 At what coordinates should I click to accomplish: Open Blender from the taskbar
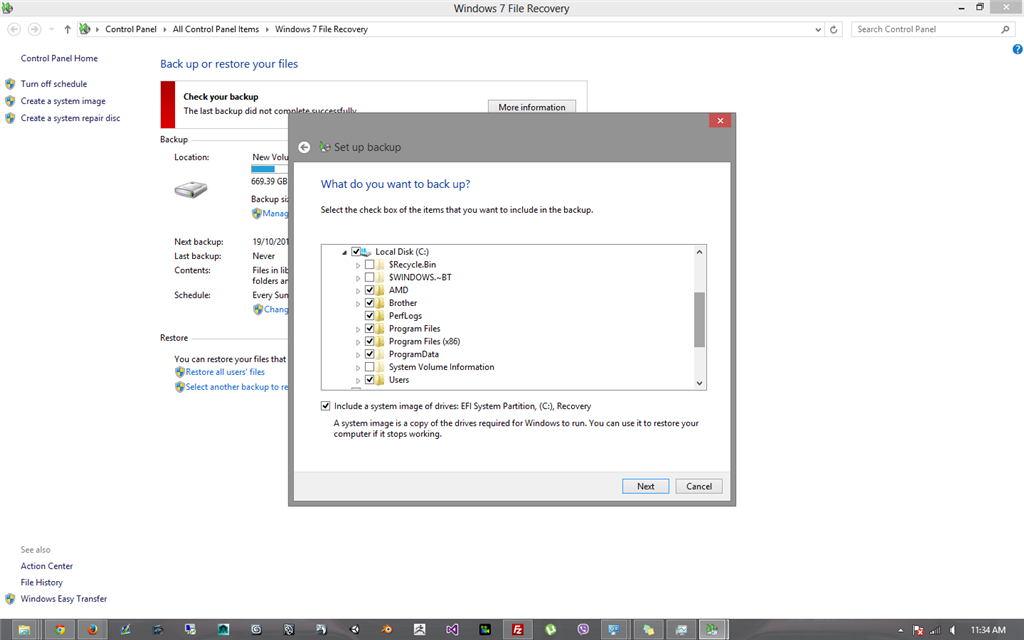click(387, 630)
